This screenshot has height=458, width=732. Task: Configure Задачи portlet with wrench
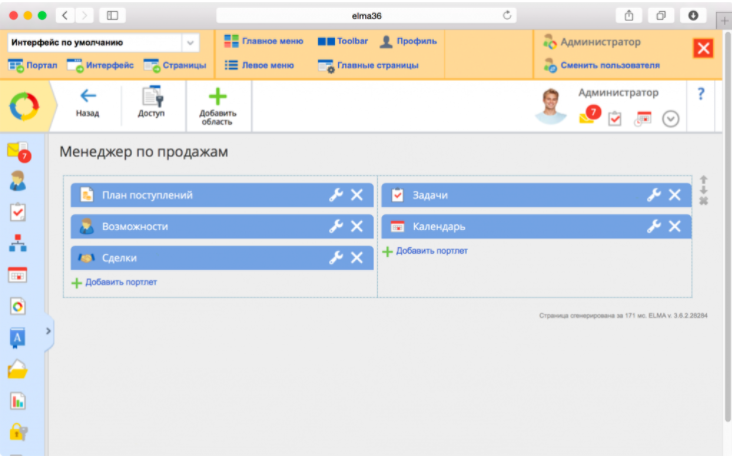(654, 195)
